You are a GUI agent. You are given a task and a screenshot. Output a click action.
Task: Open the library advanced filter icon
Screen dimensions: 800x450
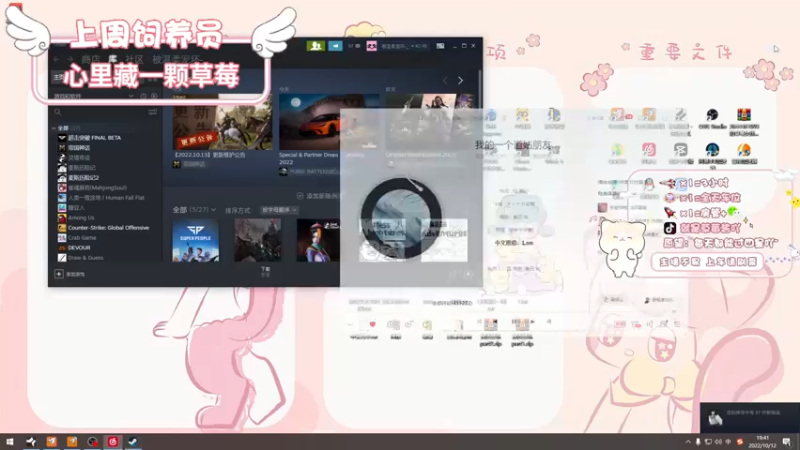pyautogui.click(x=152, y=112)
